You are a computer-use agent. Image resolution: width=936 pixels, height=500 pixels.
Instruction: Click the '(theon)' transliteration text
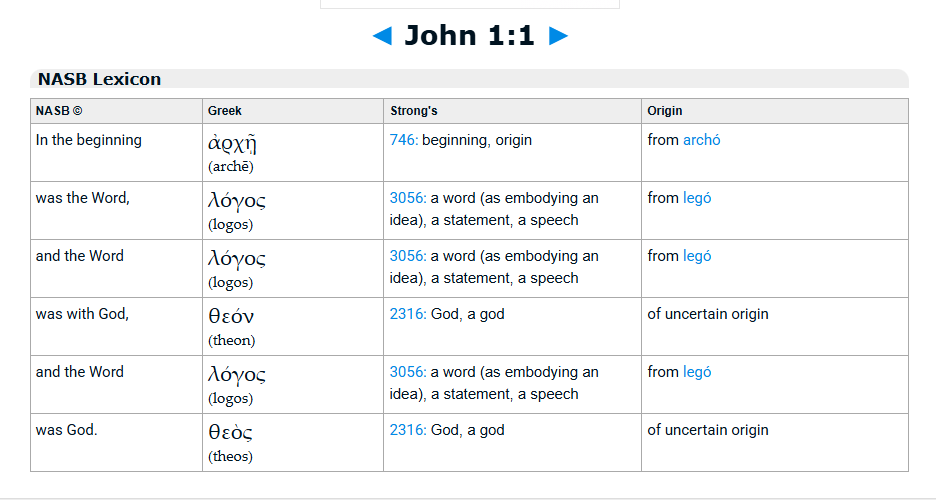pyautogui.click(x=231, y=340)
